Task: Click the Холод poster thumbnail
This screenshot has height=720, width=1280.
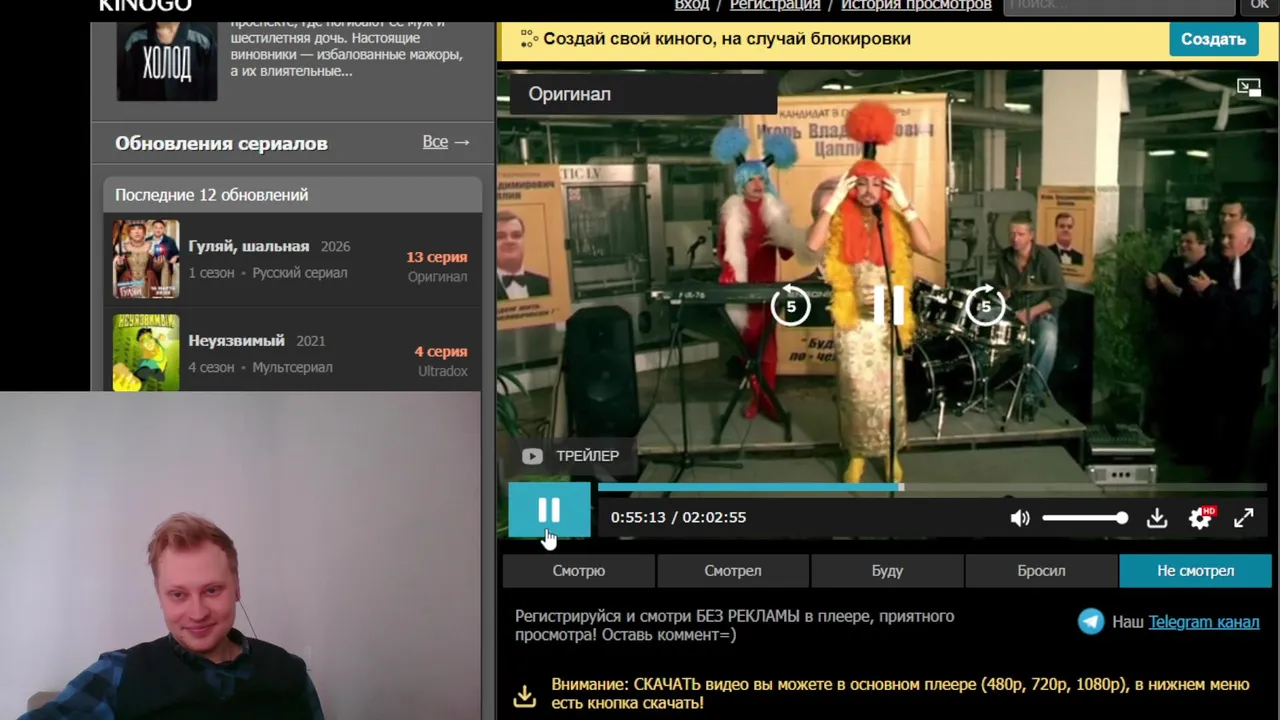Action: [x=167, y=60]
